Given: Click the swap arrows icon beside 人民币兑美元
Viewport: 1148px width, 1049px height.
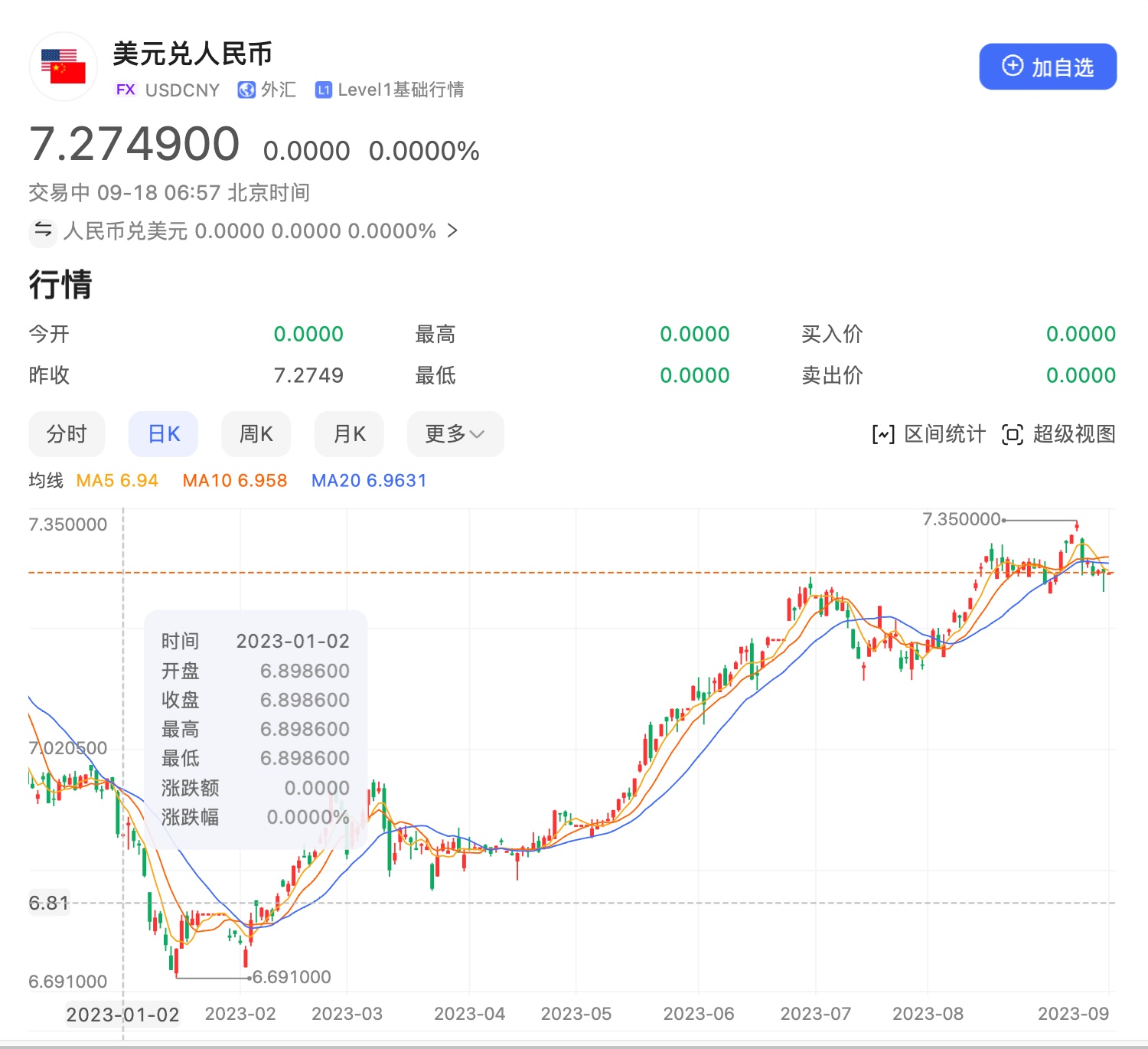Looking at the screenshot, I should pyautogui.click(x=43, y=230).
